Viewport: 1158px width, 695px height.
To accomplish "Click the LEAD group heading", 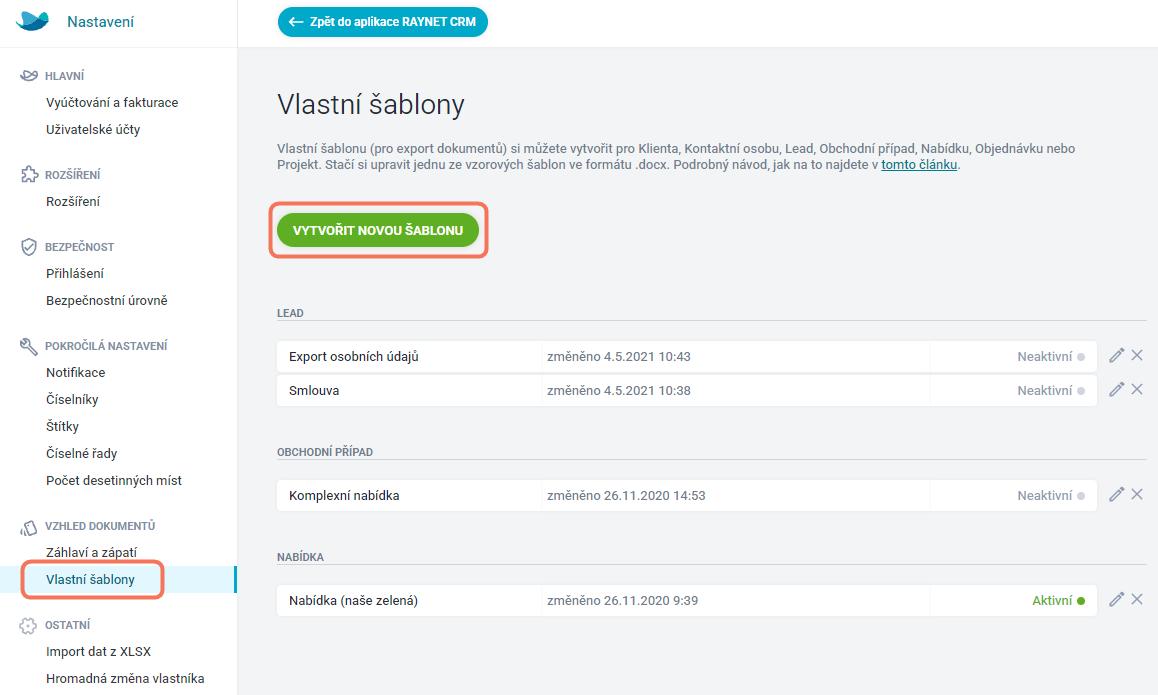I will click(290, 313).
